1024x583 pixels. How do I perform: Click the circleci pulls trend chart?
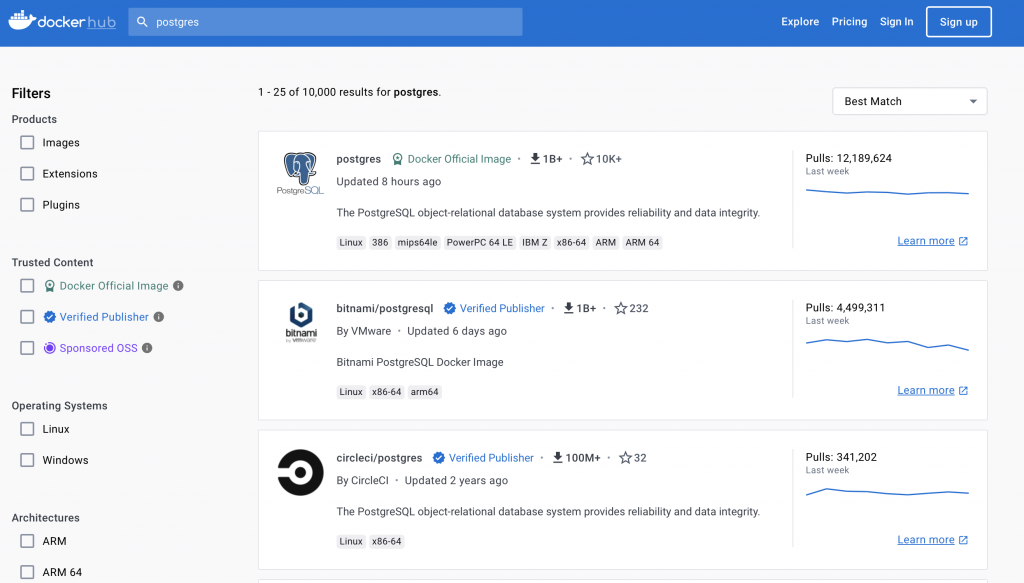coord(887,492)
